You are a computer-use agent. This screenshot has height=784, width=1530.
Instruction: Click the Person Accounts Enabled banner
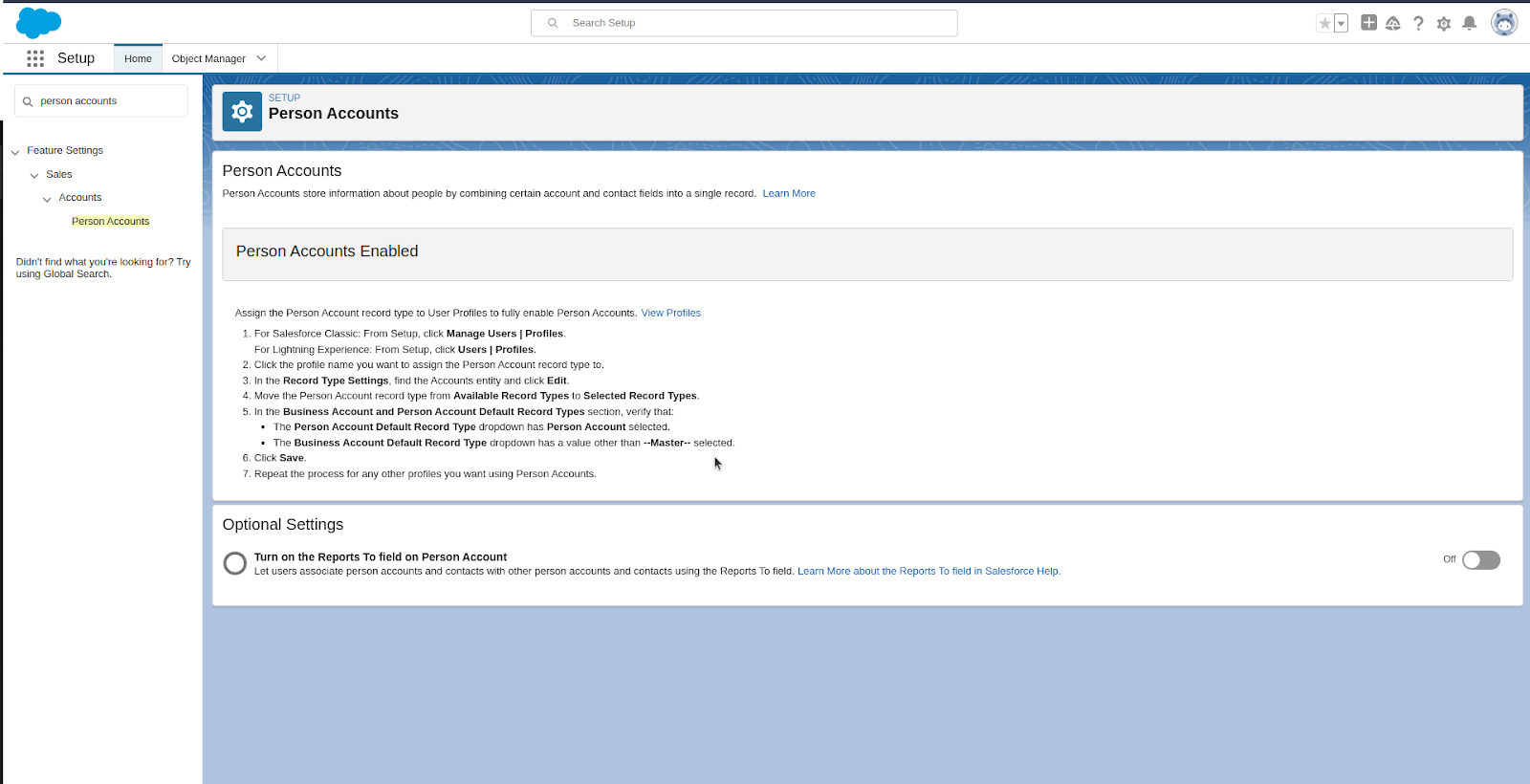pos(867,253)
